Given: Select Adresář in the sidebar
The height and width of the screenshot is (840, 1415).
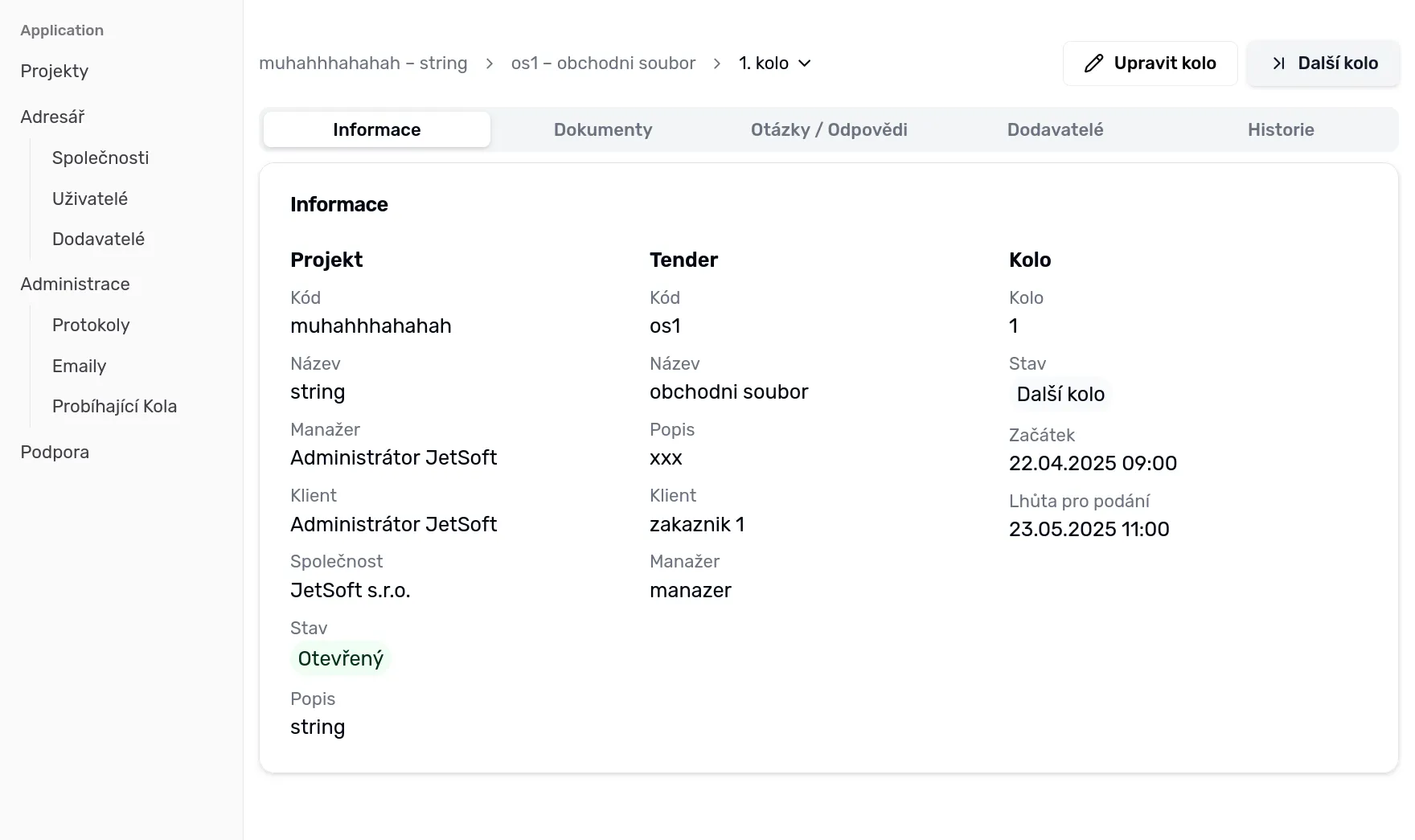Looking at the screenshot, I should point(52,117).
